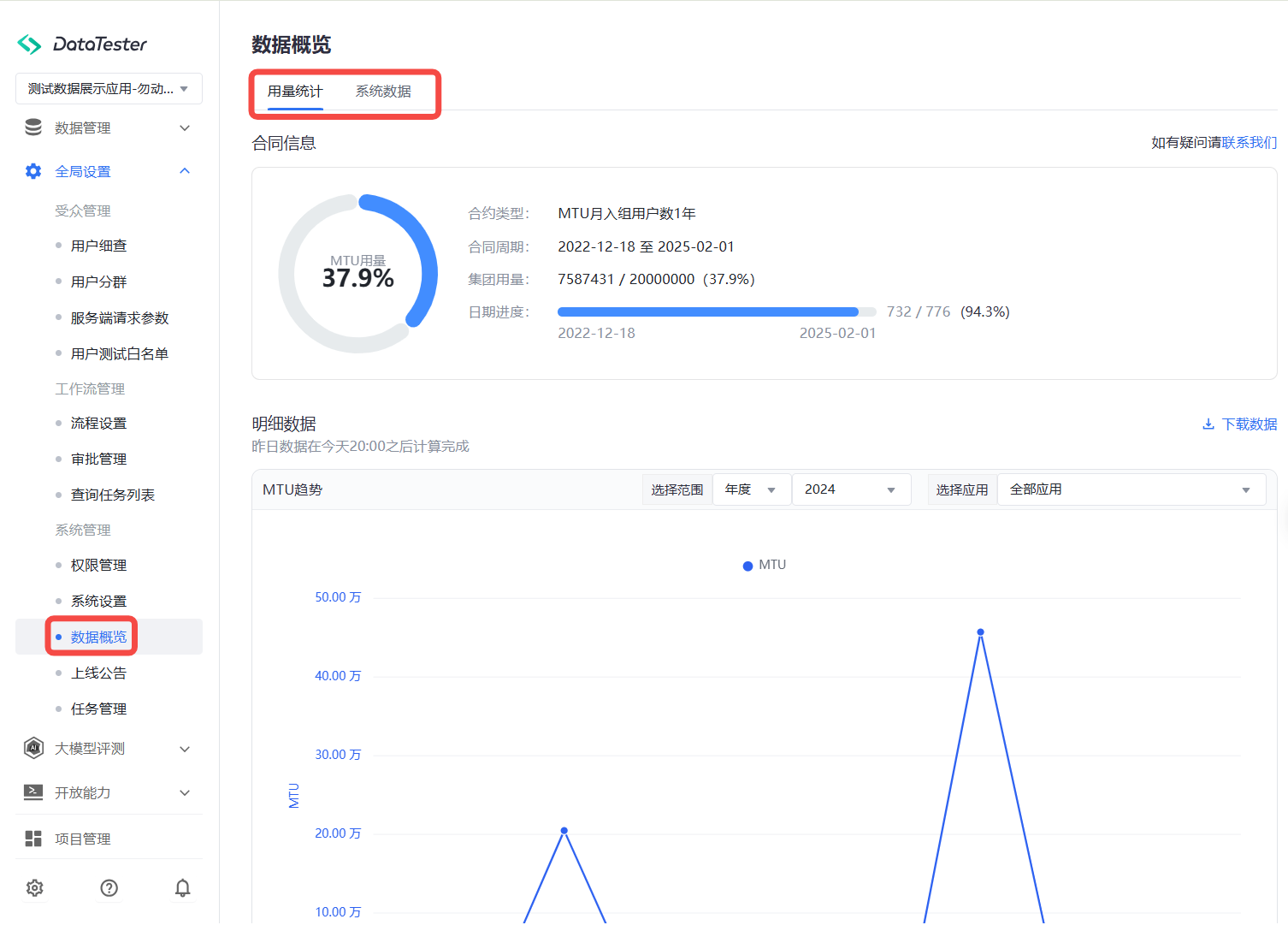This screenshot has width=1288, height=931.
Task: Click the 732 / 776 progress value
Action: coord(919,311)
